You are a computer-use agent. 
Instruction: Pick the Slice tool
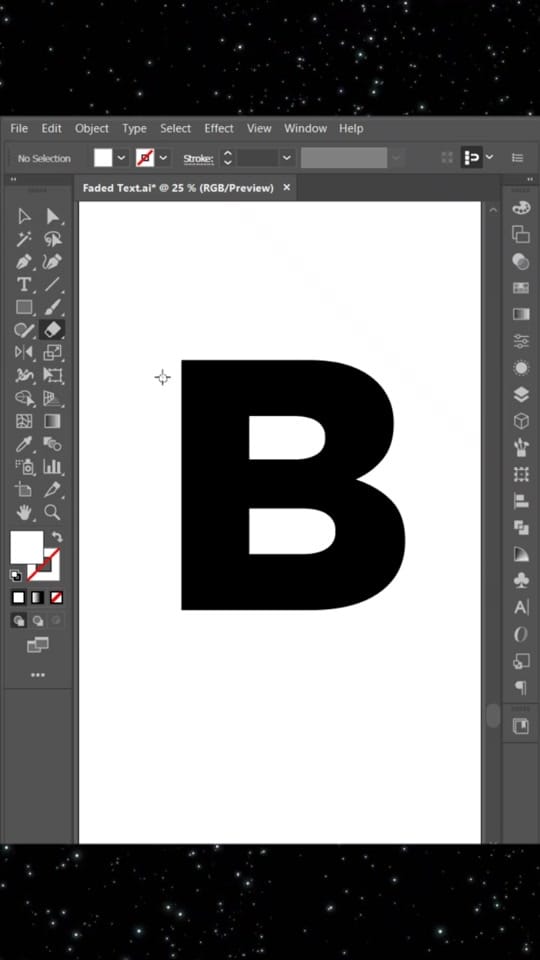[53, 489]
